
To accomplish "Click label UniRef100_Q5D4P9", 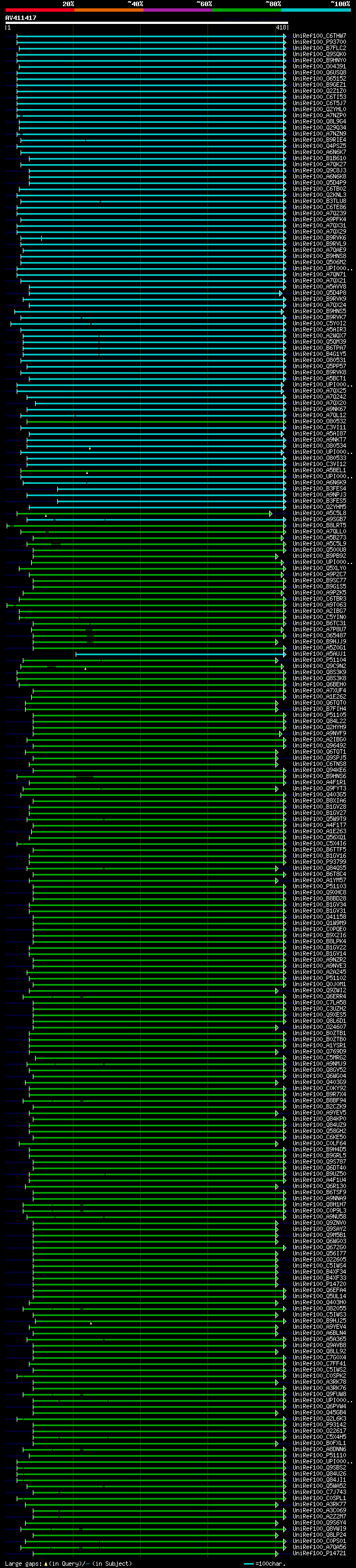I will click(319, 182).
